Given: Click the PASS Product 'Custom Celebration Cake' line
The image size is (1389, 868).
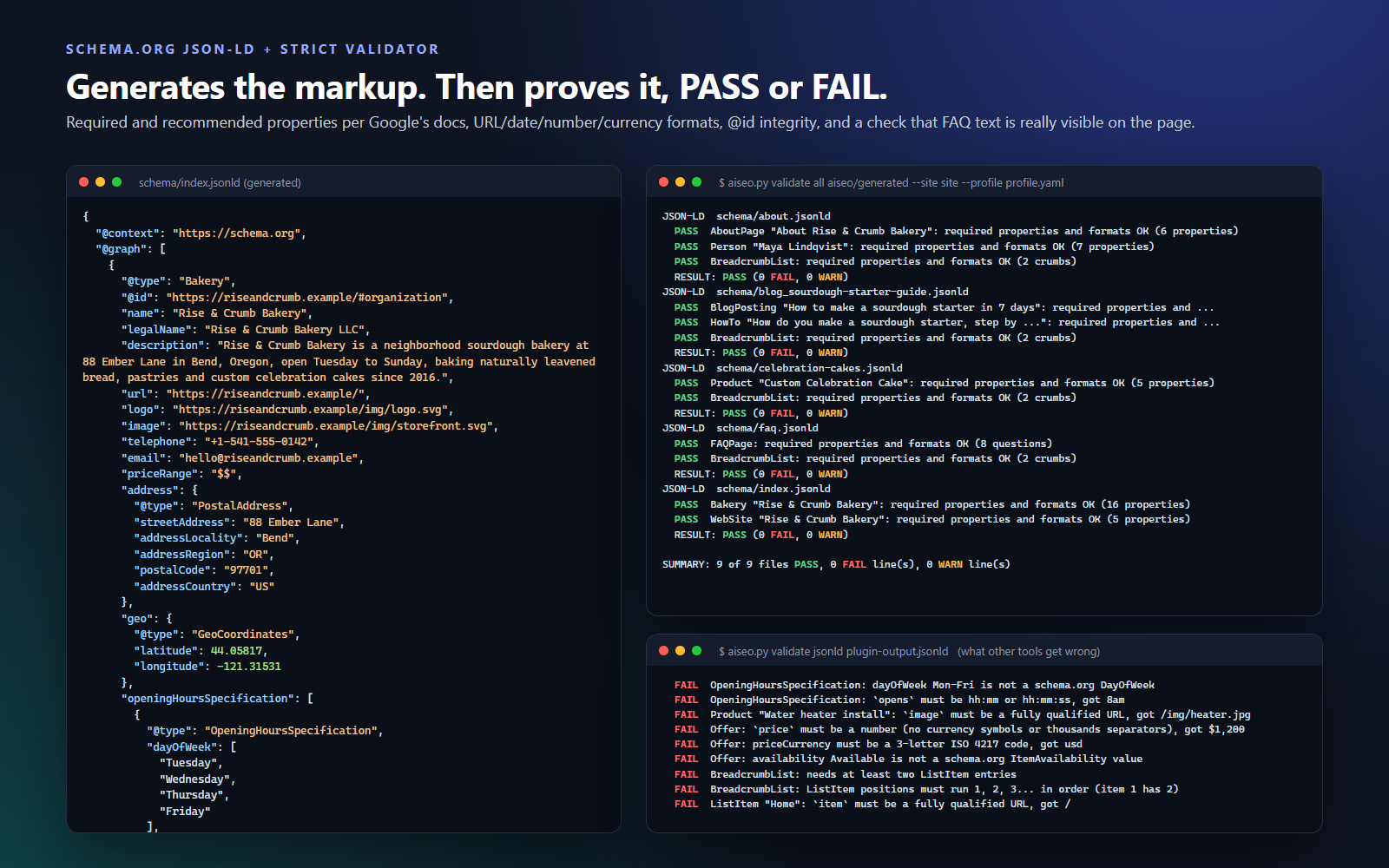Looking at the screenshot, I should pyautogui.click(x=945, y=383).
